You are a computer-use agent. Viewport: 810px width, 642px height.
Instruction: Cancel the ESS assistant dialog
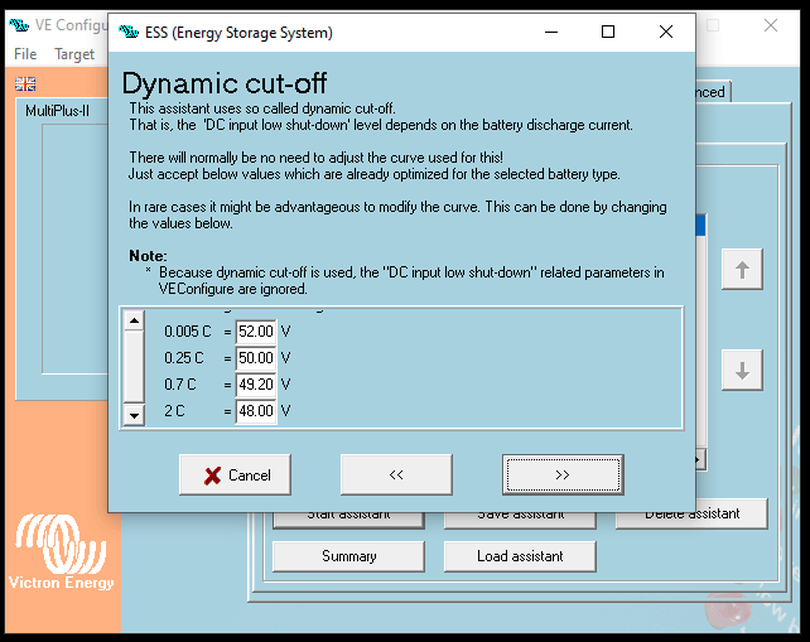[x=235, y=475]
